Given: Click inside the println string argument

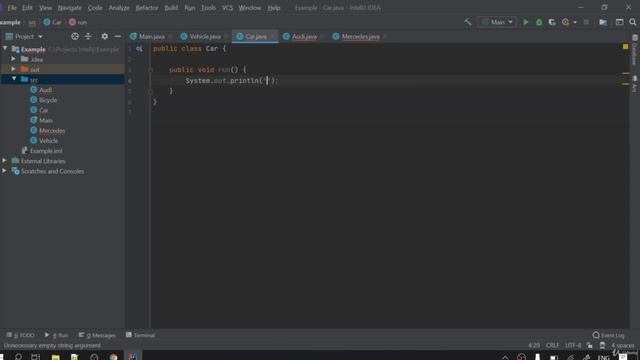Looking at the screenshot, I should (x=268, y=80).
